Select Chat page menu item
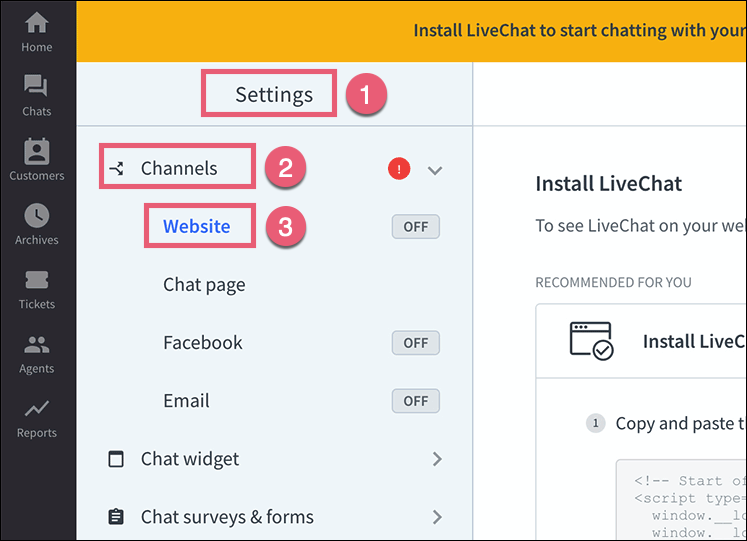The image size is (747, 541). [x=204, y=285]
